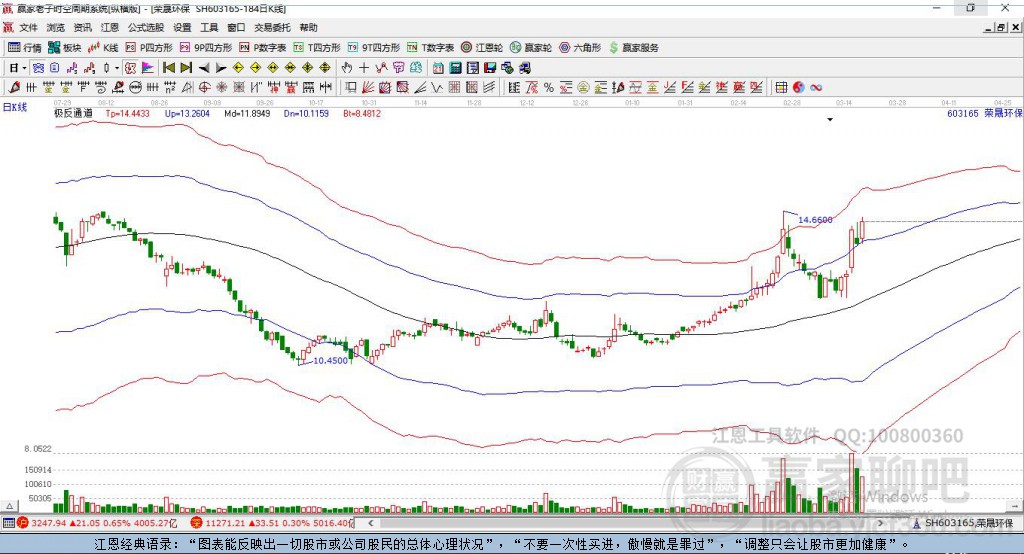Open the 窗口 menu
The width and height of the screenshot is (1024, 554).
tap(236, 27)
